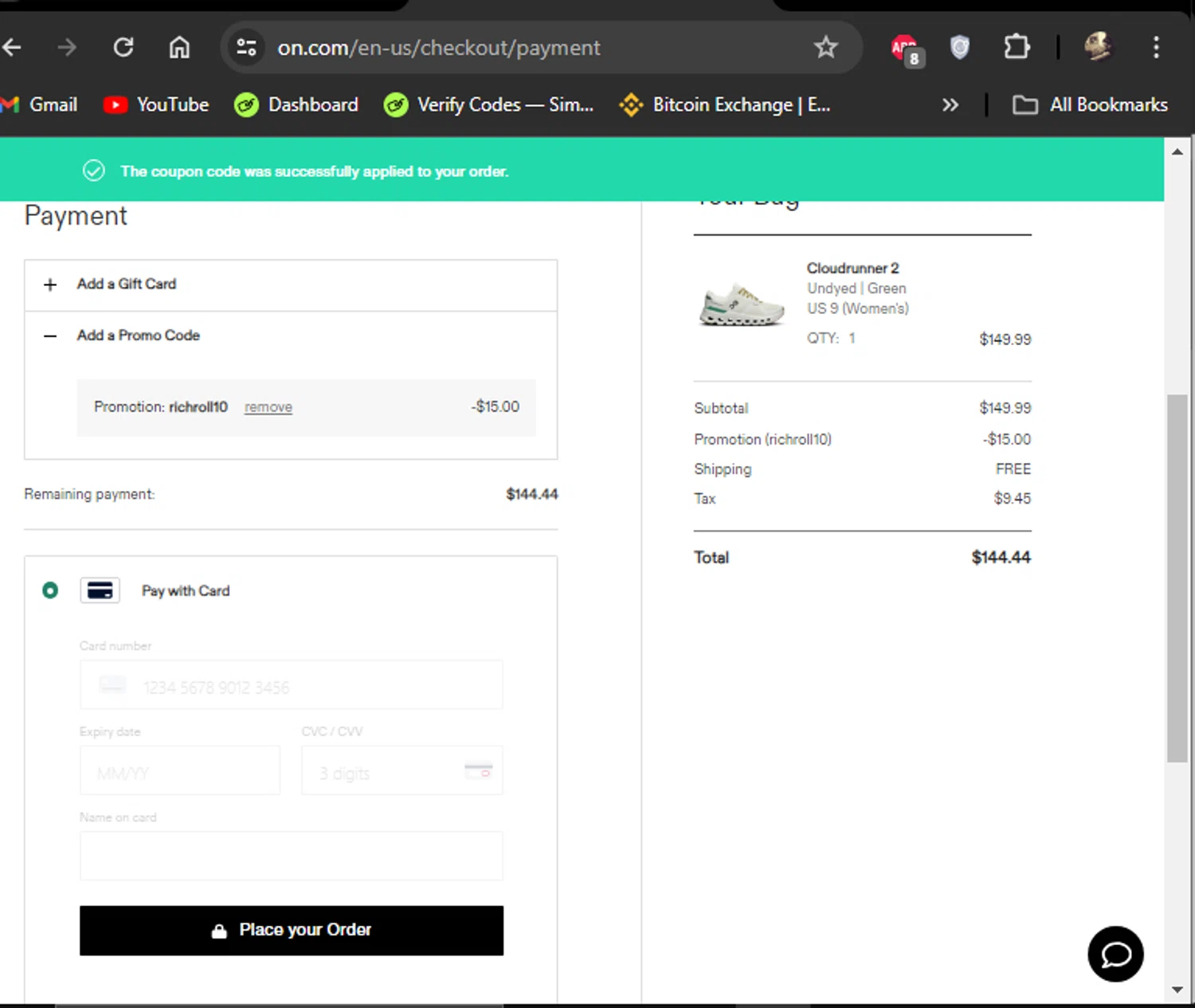Image resolution: width=1195 pixels, height=1008 pixels.
Task: Open the Chrome three-dot menu
Action: (1156, 48)
